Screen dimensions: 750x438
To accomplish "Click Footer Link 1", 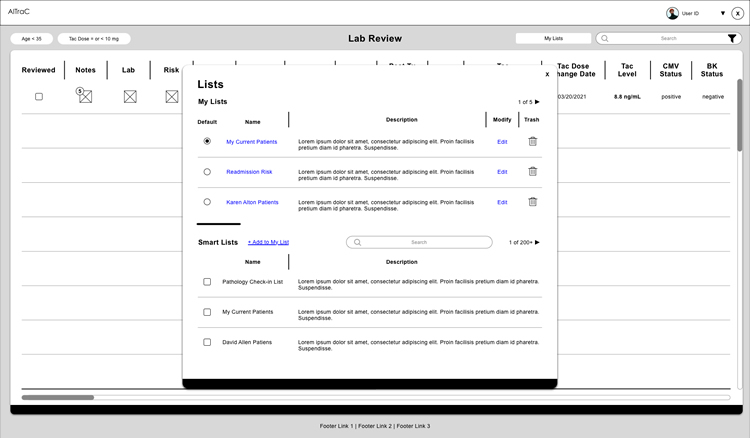I will [336, 426].
